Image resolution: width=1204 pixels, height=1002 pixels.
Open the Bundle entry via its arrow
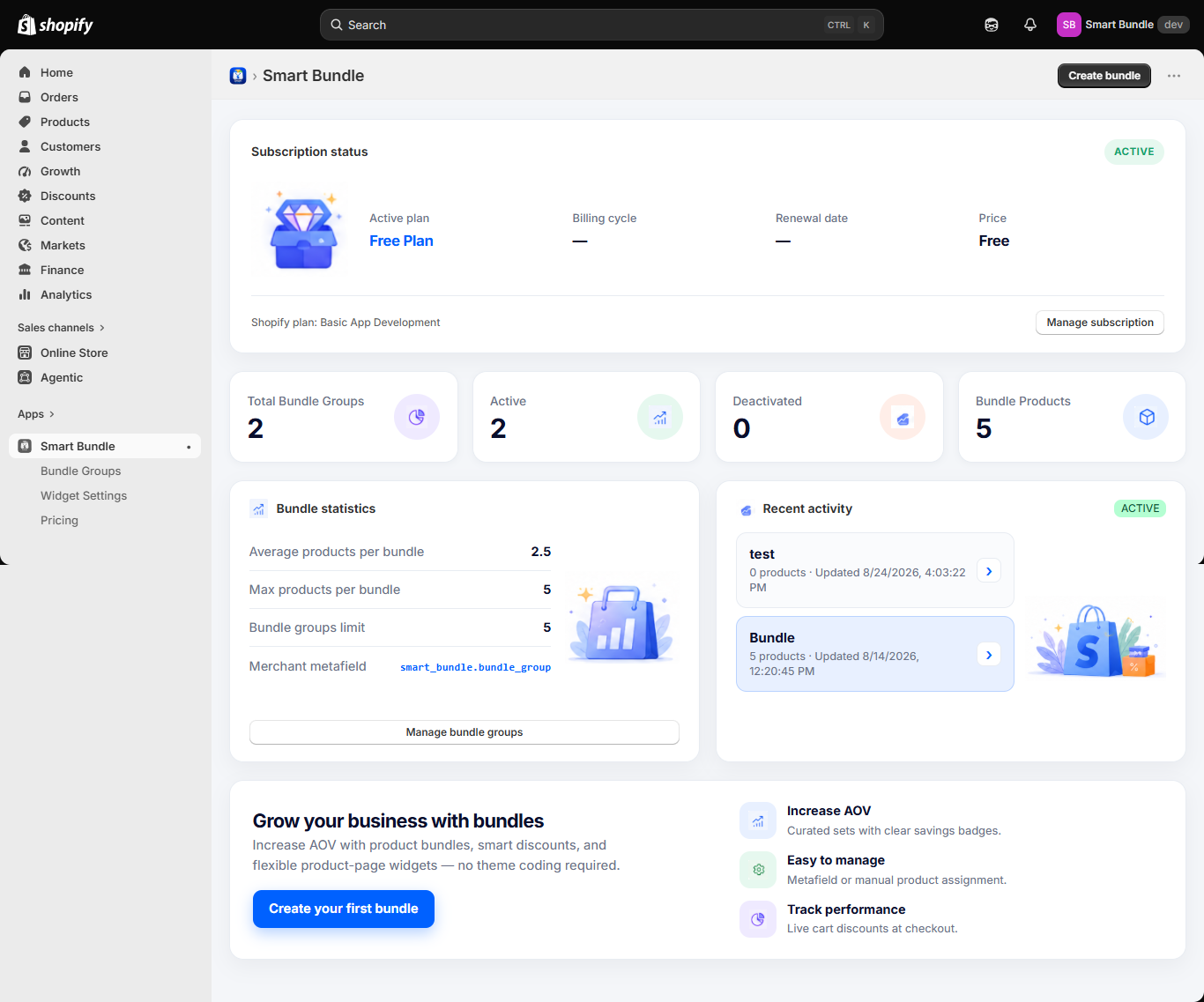pos(989,655)
